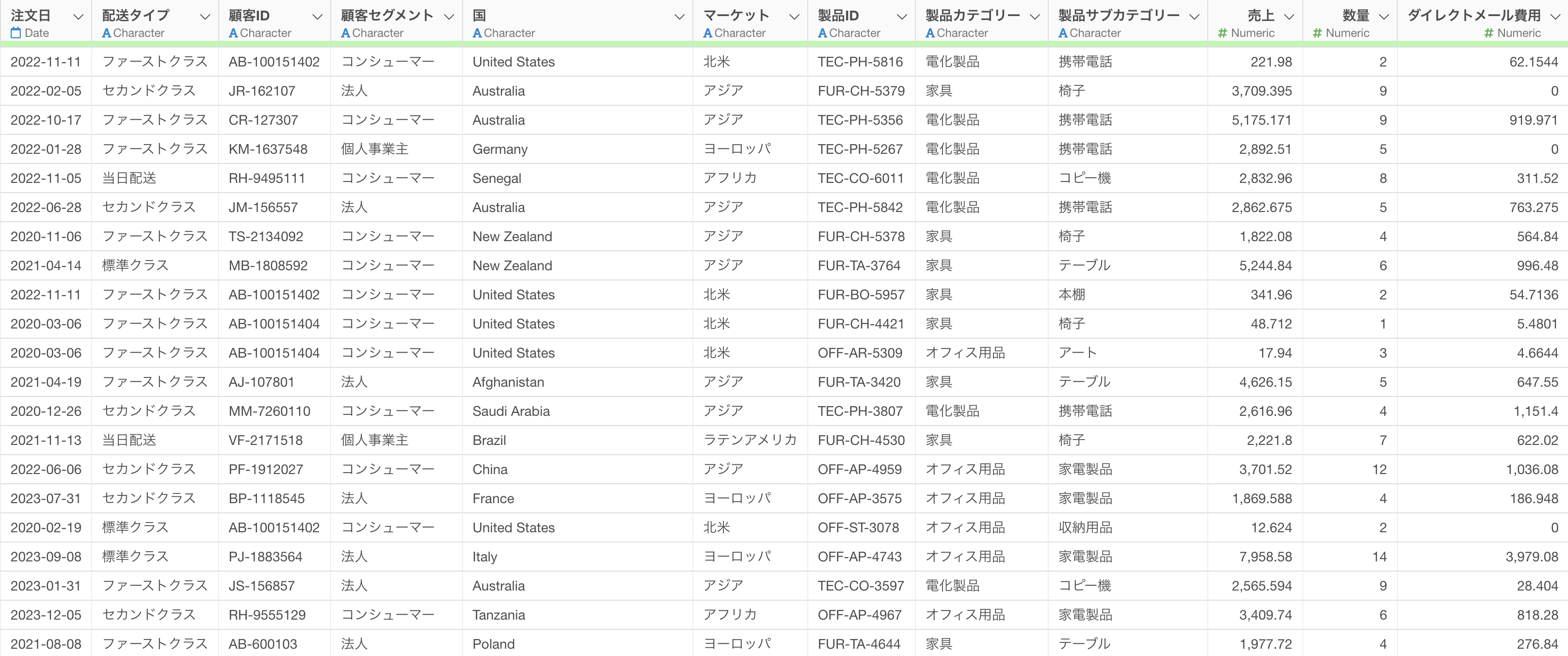Click the Date type calendar icon under 注文日
Screen dimensions: 1568x656
[x=16, y=33]
